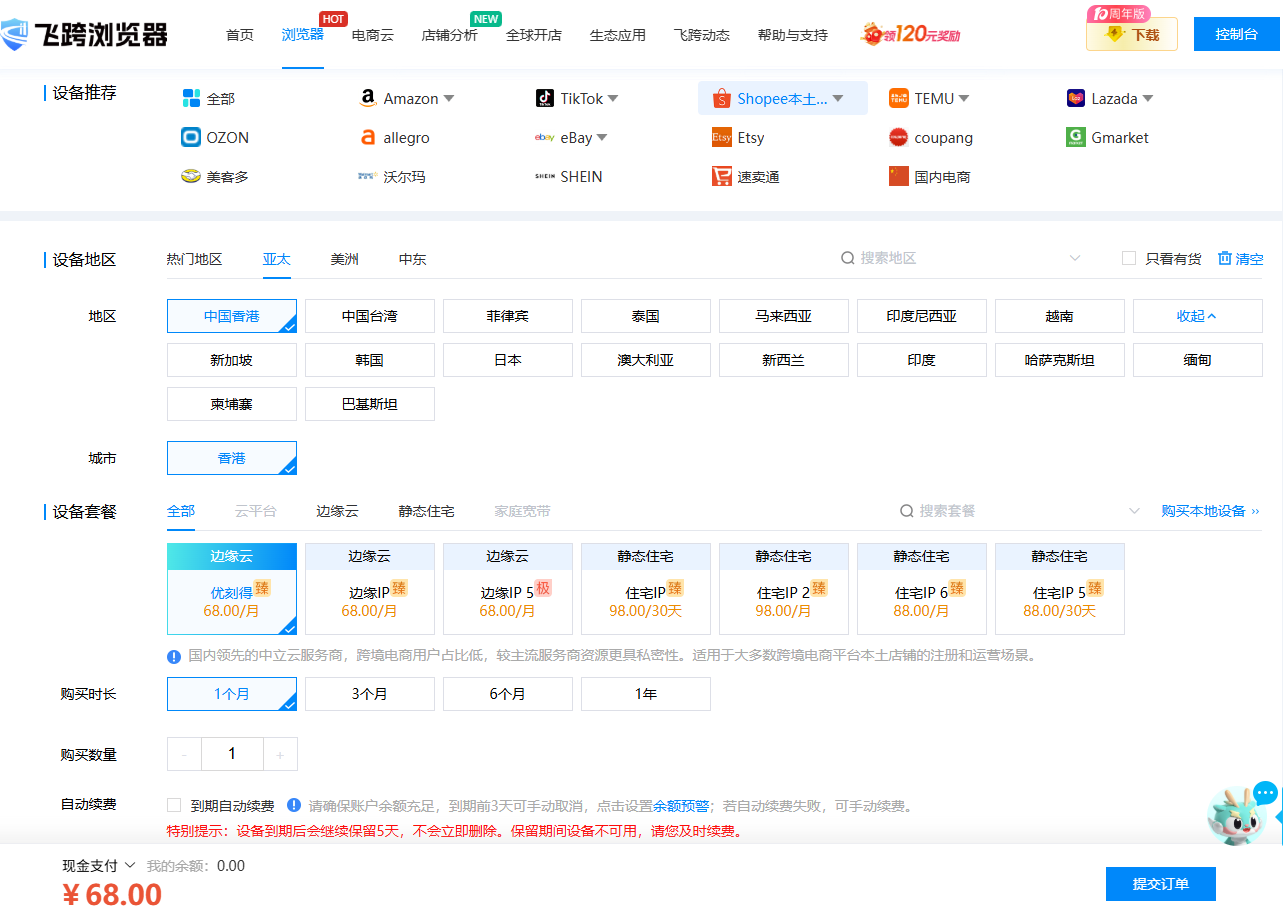The image size is (1283, 911).
Task: Increase purchase quantity with plus button
Action: (280, 755)
